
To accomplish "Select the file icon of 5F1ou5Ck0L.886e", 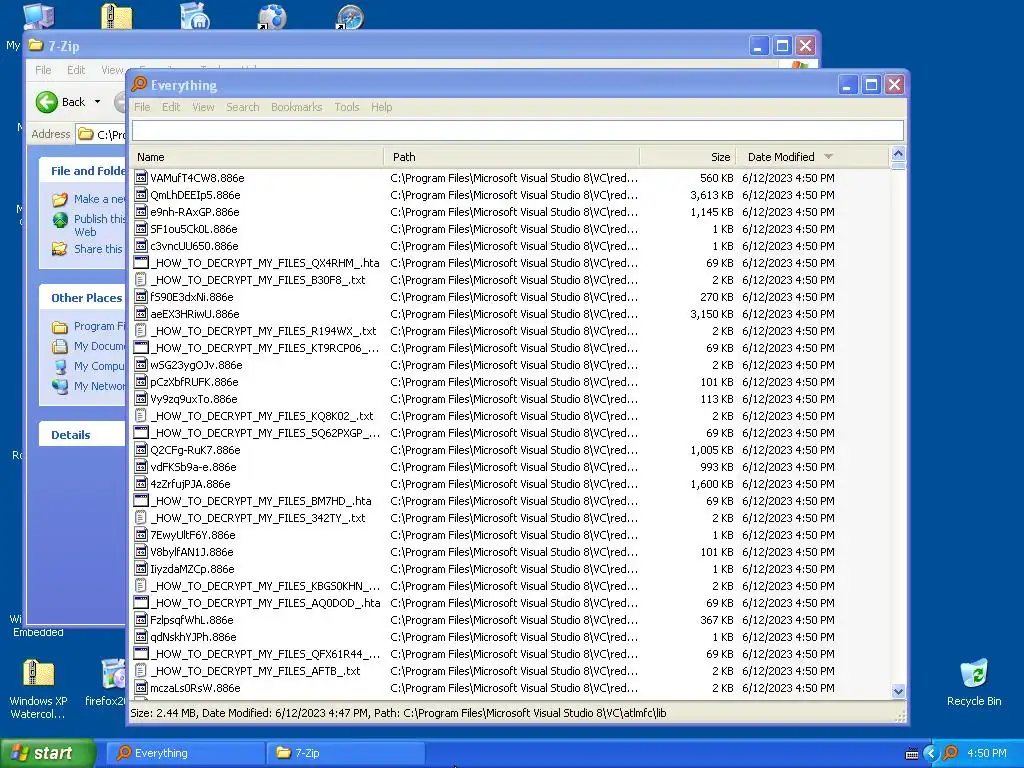I will [140, 229].
